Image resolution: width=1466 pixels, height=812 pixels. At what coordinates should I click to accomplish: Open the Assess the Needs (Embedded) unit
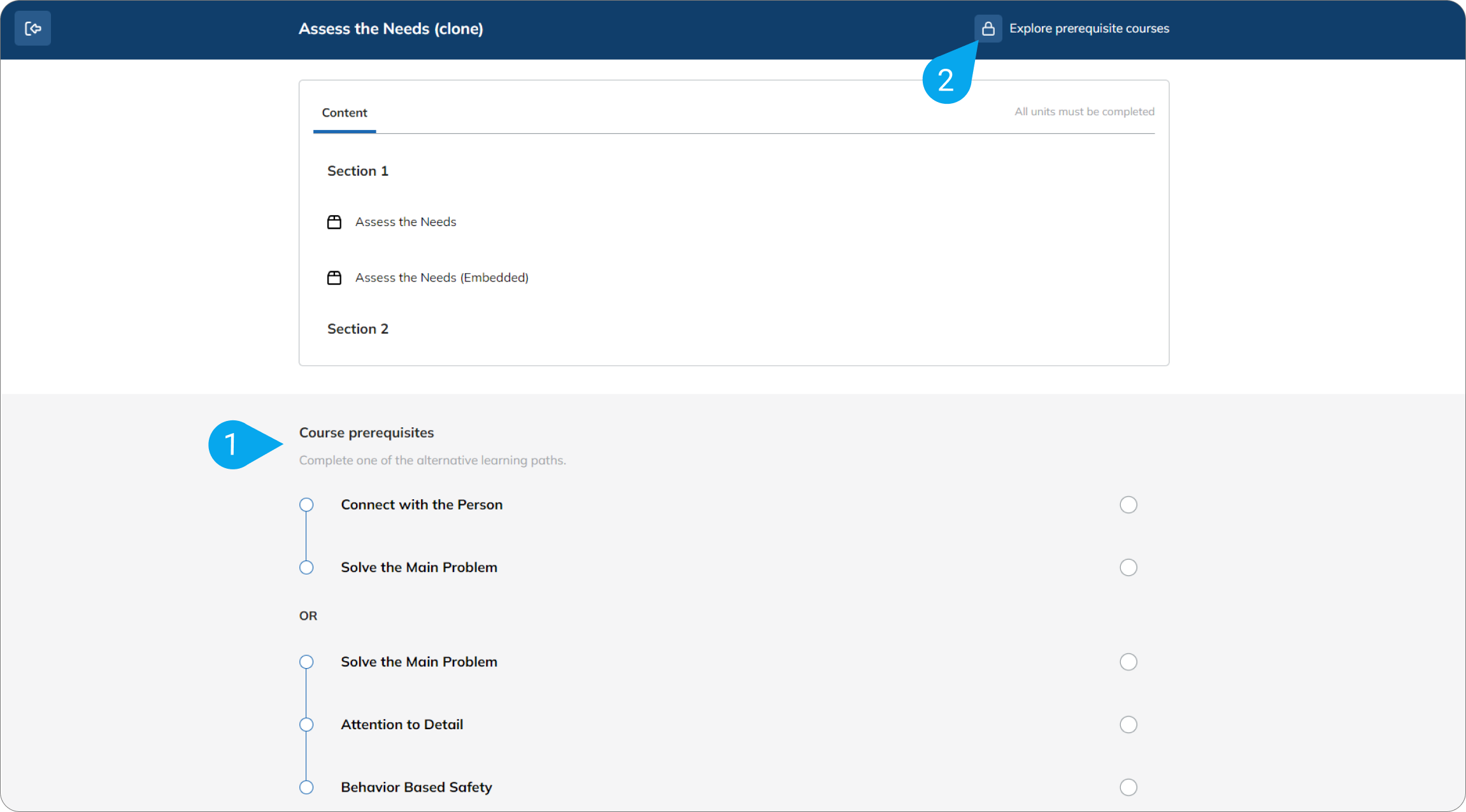441,278
